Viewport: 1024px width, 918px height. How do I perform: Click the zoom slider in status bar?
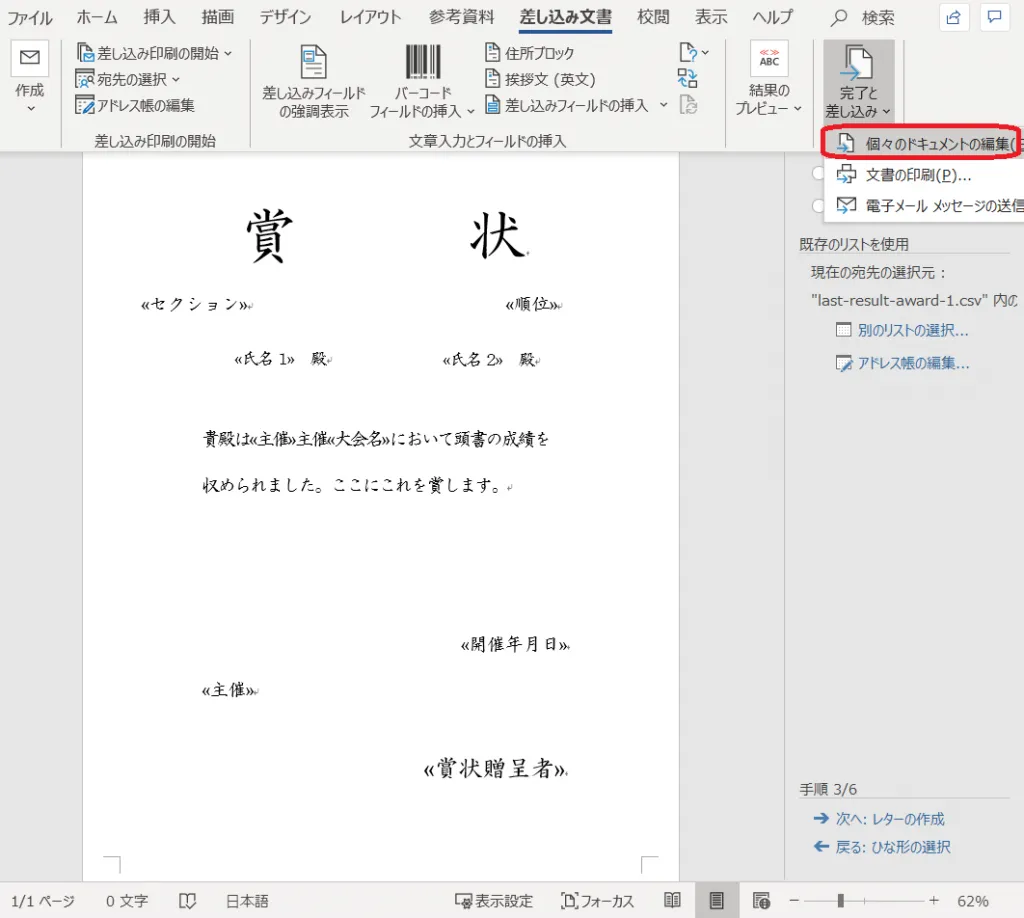tap(842, 900)
